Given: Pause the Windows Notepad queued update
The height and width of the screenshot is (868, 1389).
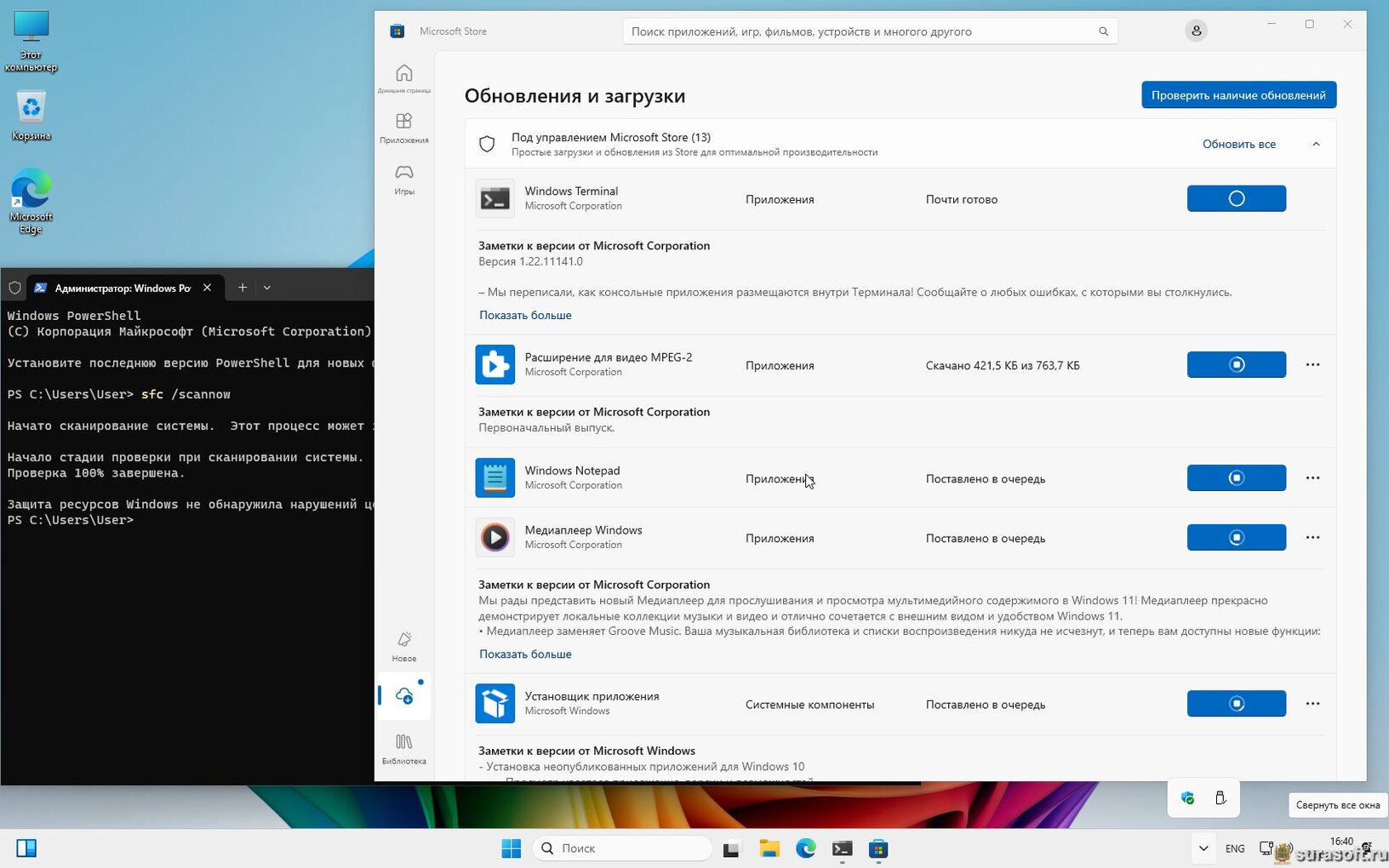Looking at the screenshot, I should (1236, 477).
